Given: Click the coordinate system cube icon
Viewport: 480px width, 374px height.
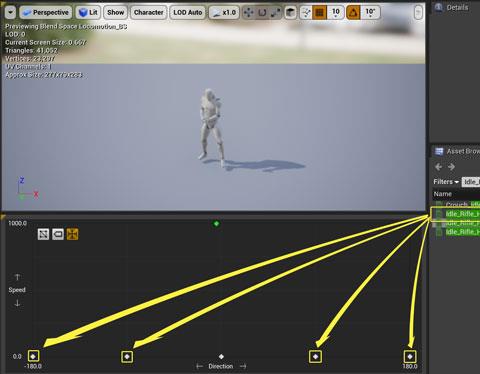Looking at the screenshot, I should point(291,13).
